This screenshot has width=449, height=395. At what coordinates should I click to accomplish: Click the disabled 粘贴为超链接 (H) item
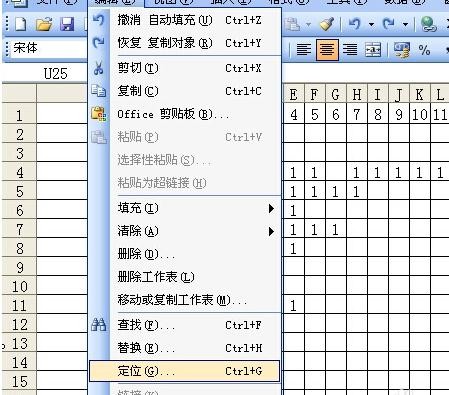tap(185, 183)
